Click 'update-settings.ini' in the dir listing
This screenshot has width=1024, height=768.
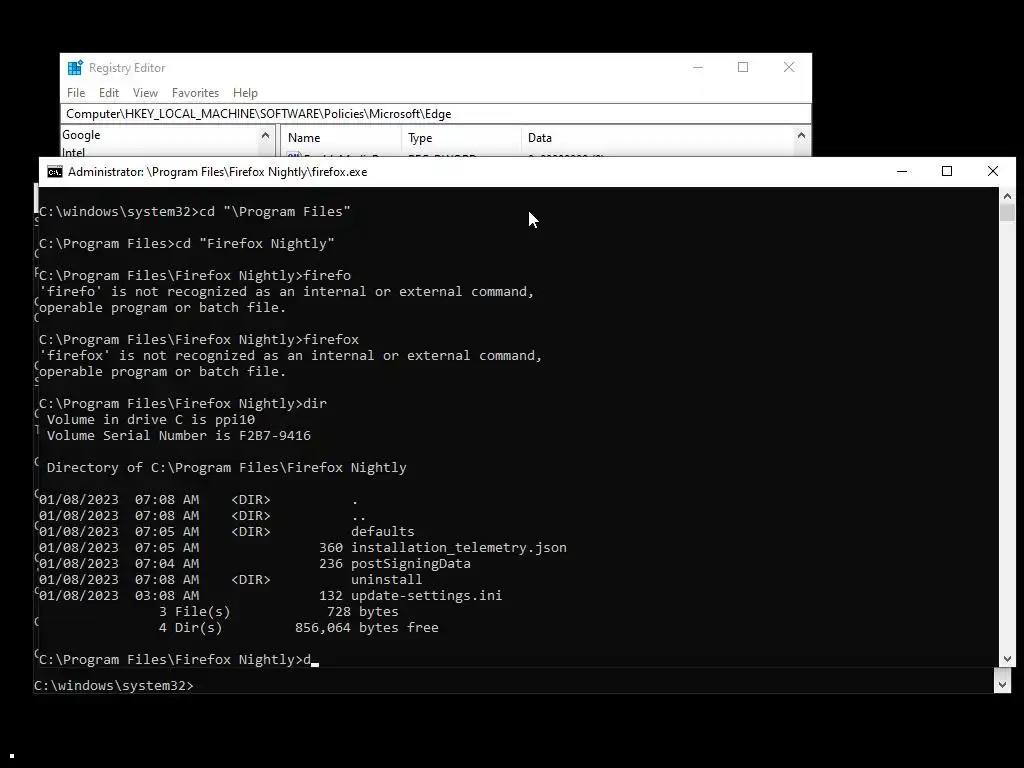426,595
